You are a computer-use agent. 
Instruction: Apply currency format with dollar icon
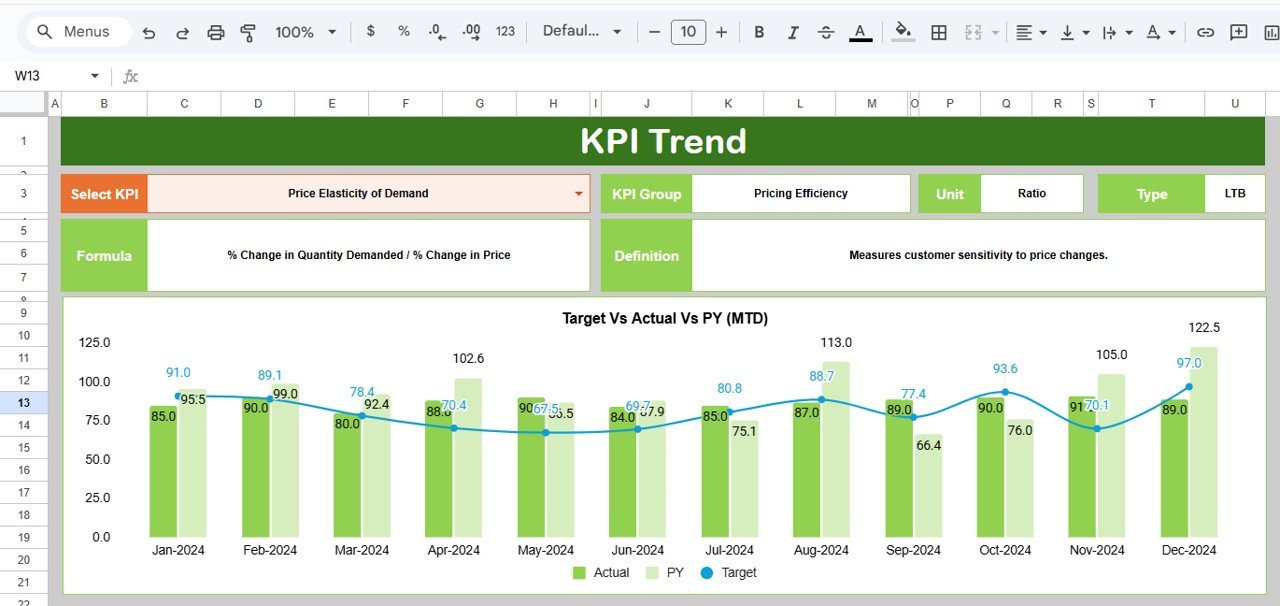point(371,31)
